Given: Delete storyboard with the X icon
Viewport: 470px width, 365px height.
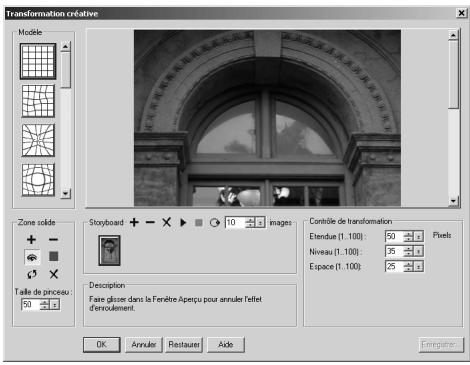Looking at the screenshot, I should pyautogui.click(x=167, y=222).
